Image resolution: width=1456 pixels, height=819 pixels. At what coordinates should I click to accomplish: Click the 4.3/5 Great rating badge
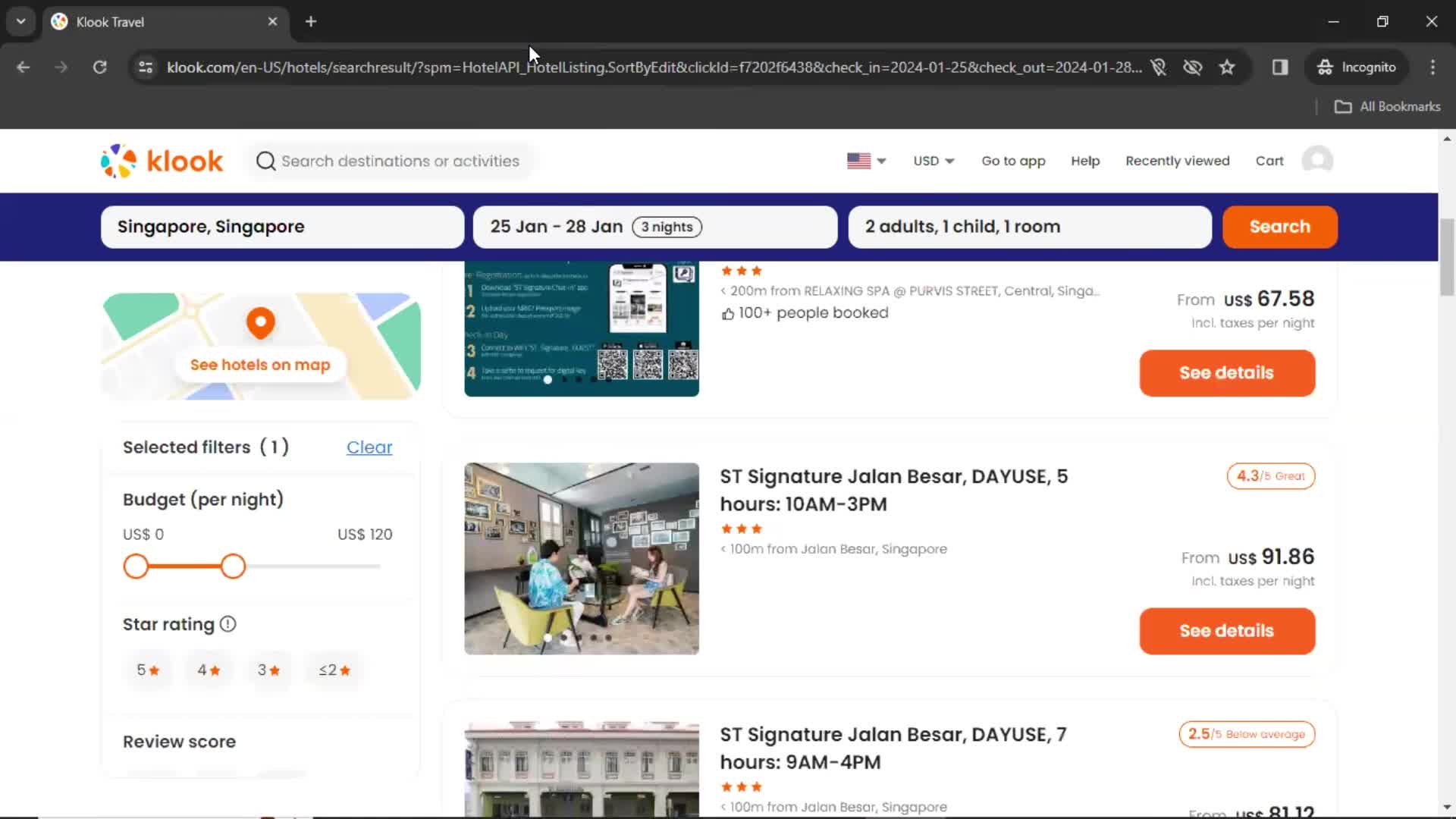[1271, 476]
